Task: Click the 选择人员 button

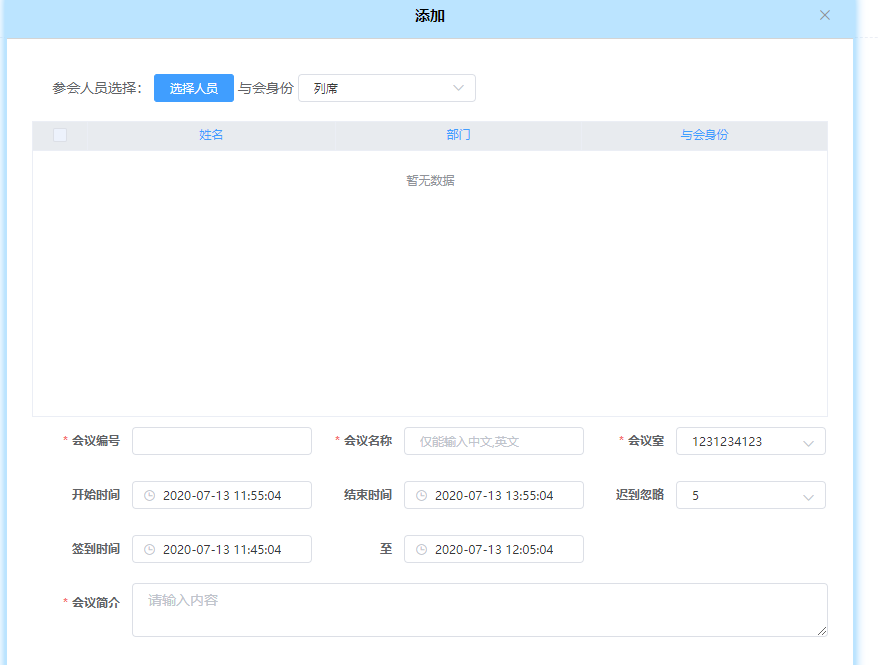Action: click(x=193, y=88)
